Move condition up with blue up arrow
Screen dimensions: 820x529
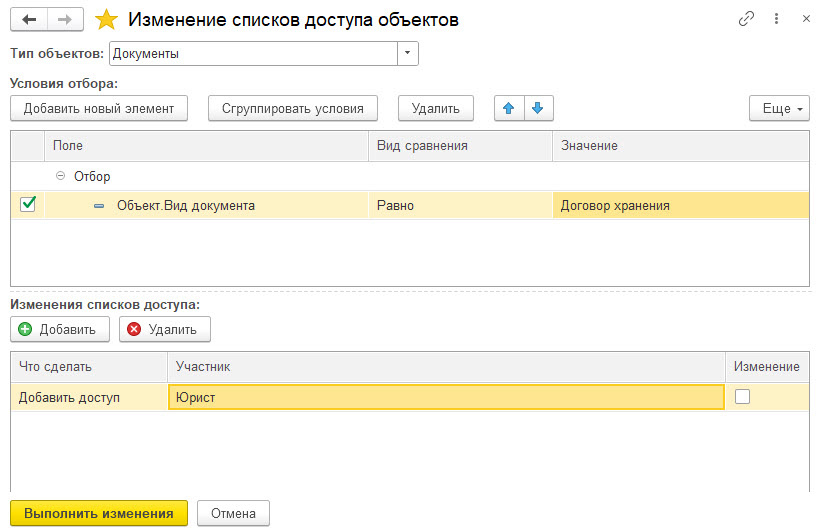(509, 108)
